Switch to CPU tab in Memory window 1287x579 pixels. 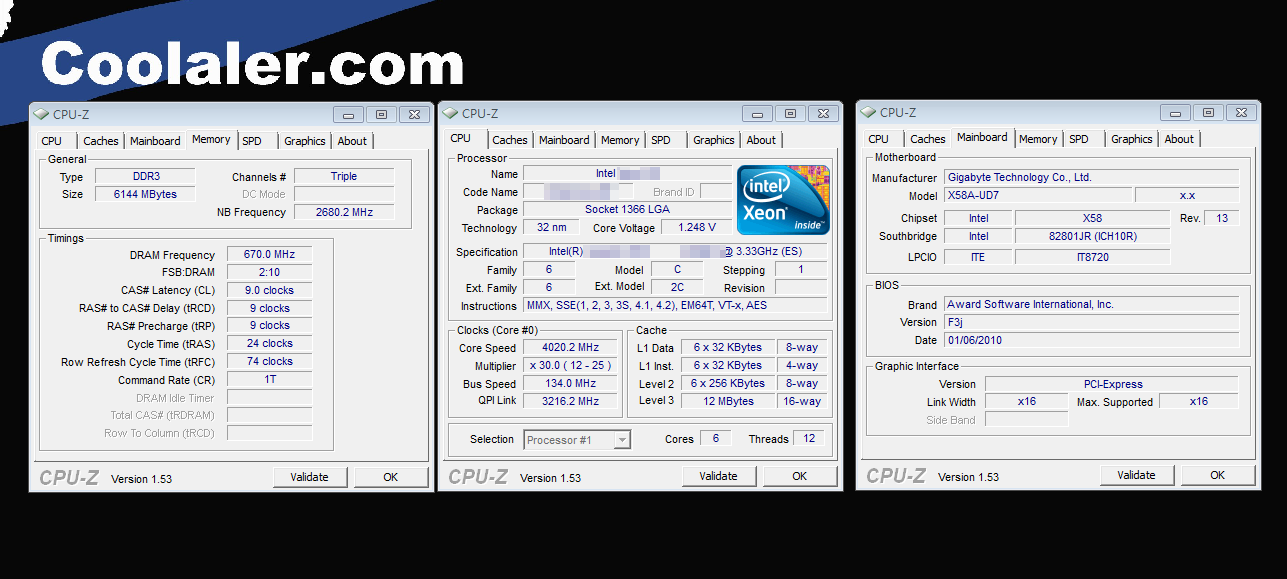coord(52,141)
